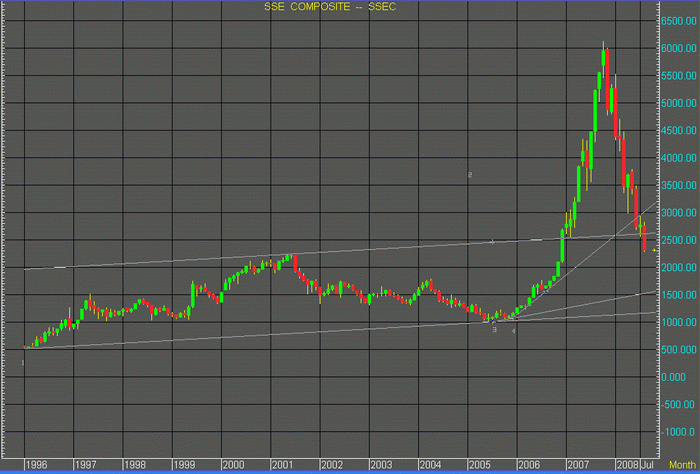This screenshot has height=474, width=700.
Task: Click the SSE COMPOSITE -- SSEC chart title
Action: point(330,7)
